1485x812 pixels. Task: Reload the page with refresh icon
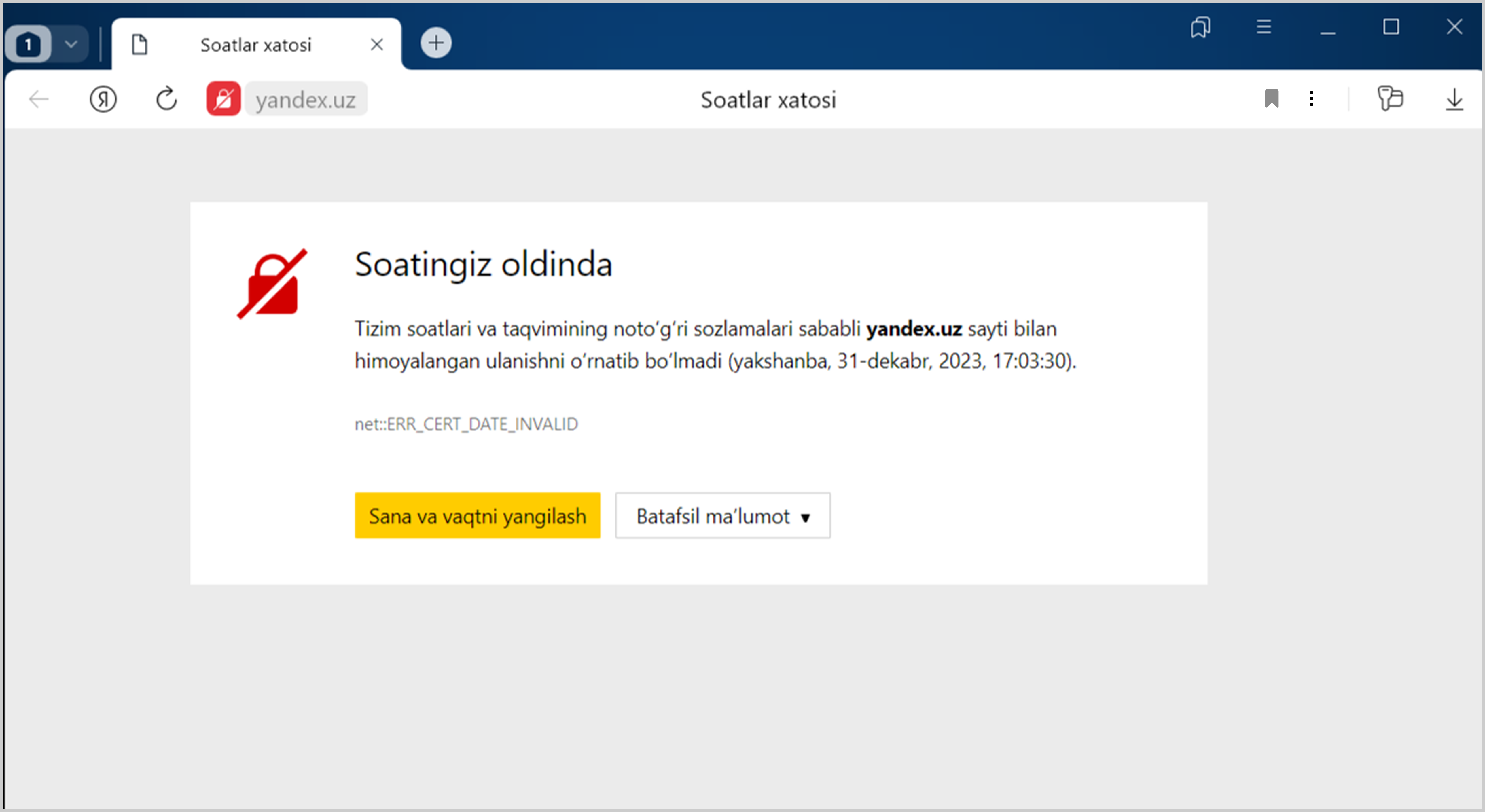pos(166,99)
